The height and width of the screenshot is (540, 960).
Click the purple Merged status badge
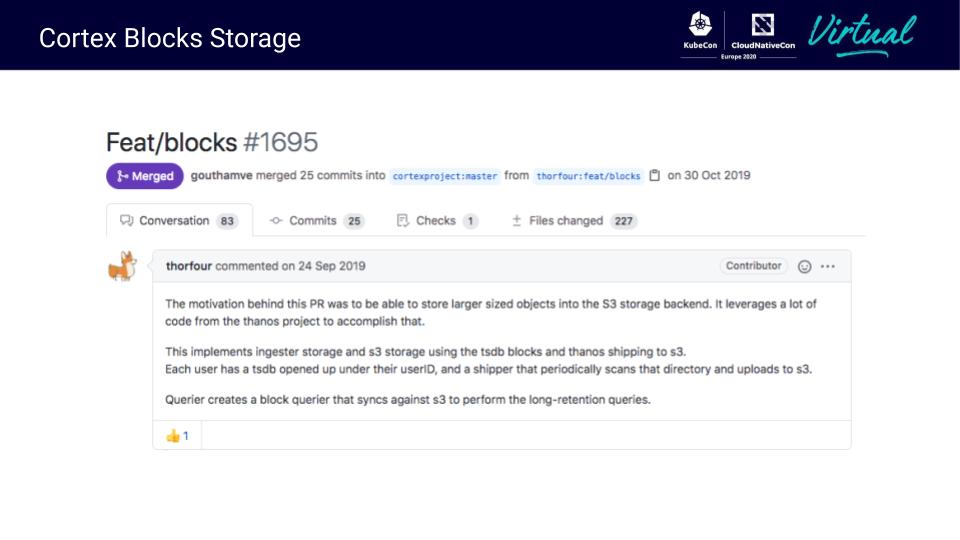point(145,176)
